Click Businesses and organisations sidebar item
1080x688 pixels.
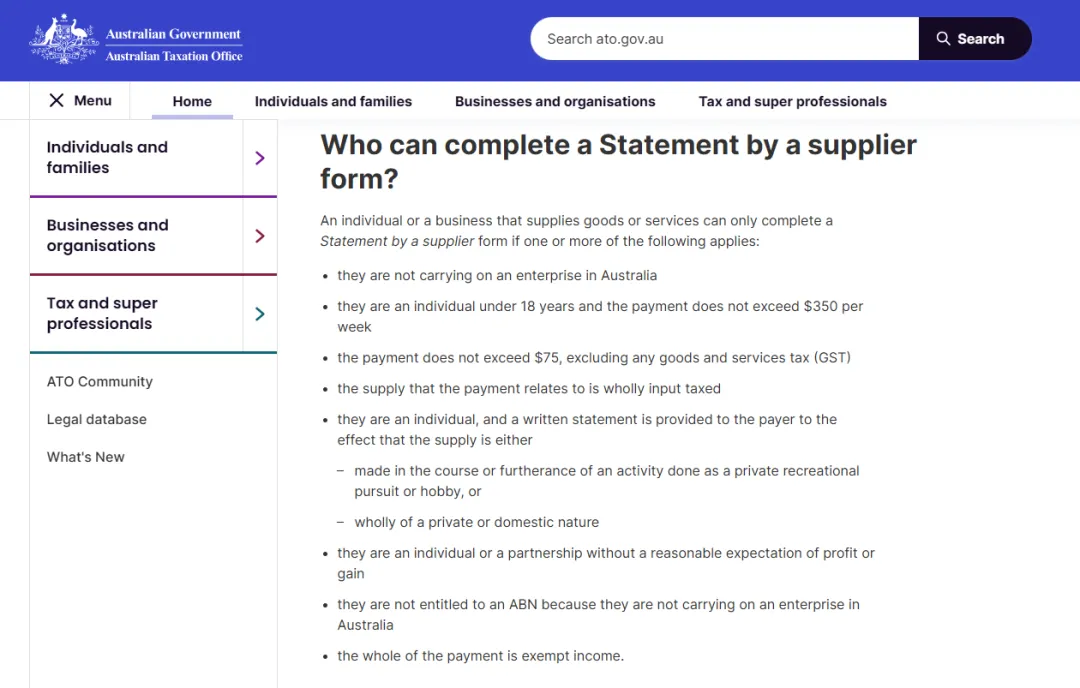(107, 236)
